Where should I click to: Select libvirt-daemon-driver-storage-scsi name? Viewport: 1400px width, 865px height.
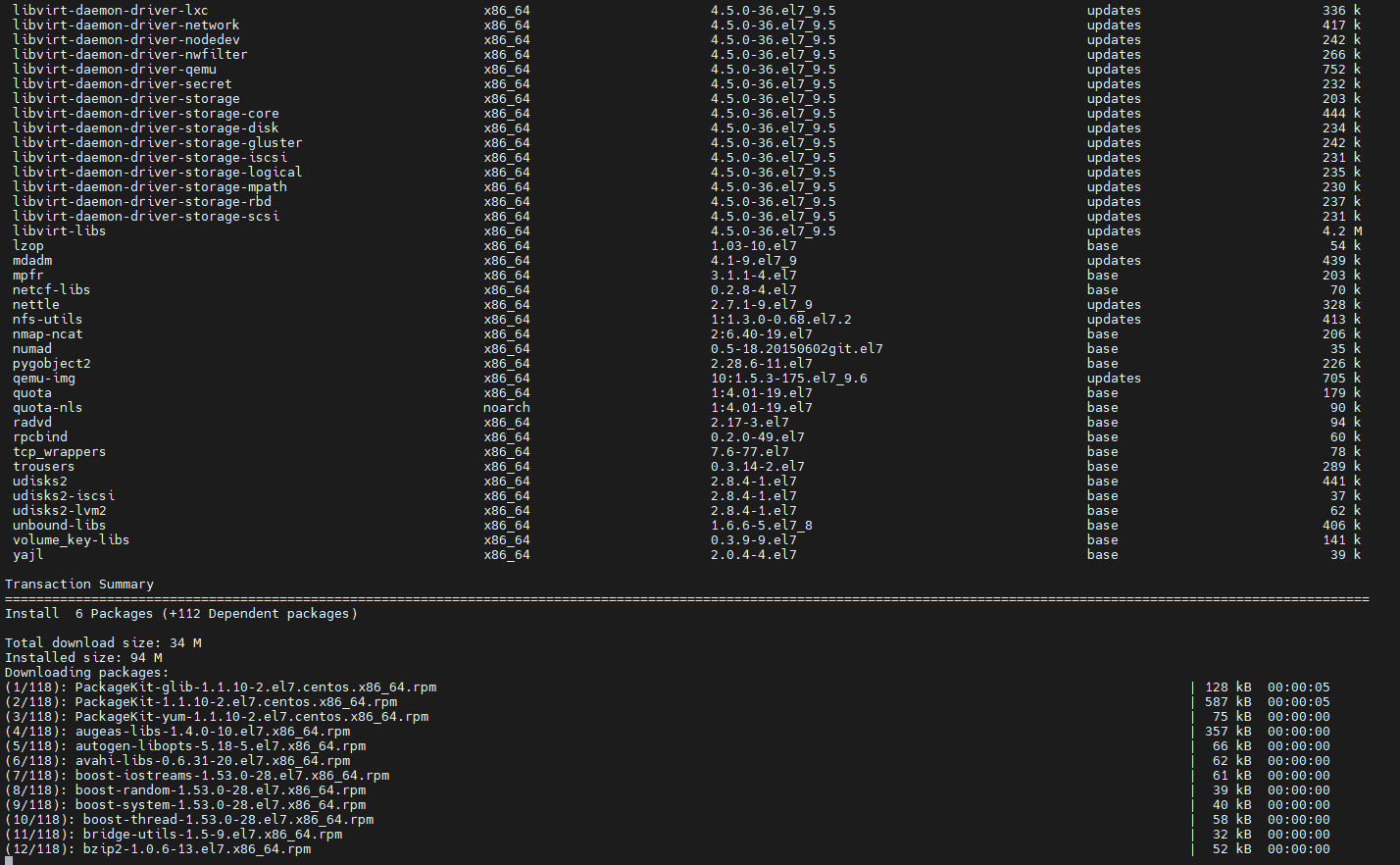click(x=145, y=217)
